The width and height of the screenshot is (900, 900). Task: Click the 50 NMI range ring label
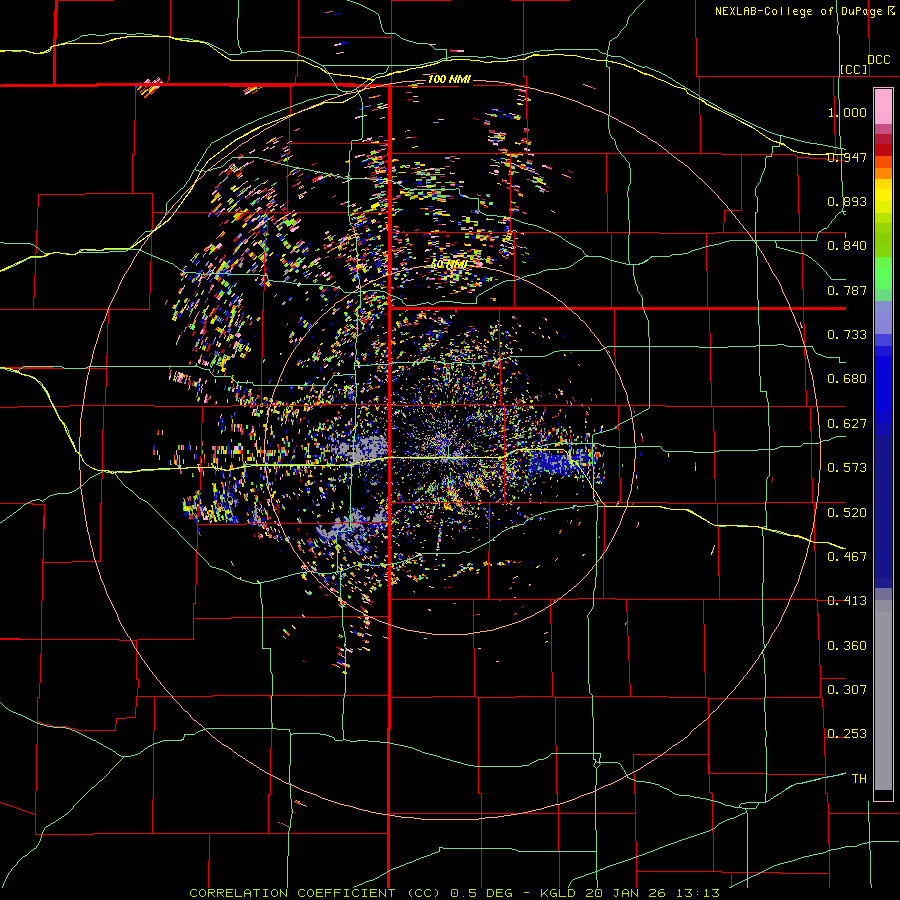[449, 264]
